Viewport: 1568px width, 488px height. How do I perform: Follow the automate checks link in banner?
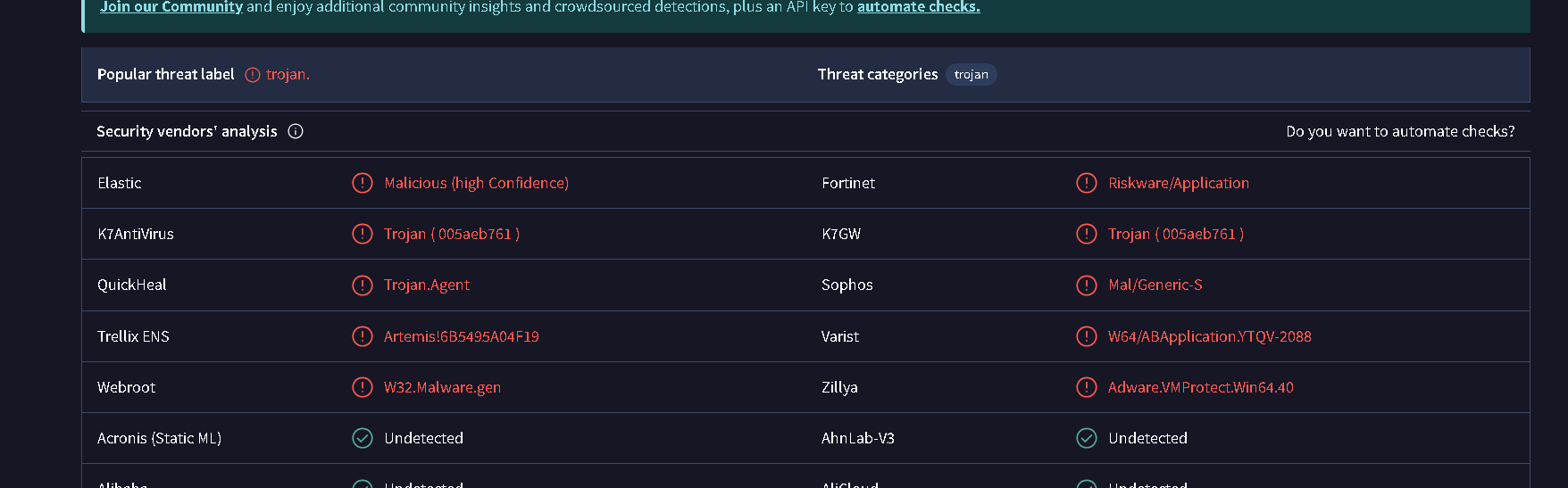(x=918, y=7)
